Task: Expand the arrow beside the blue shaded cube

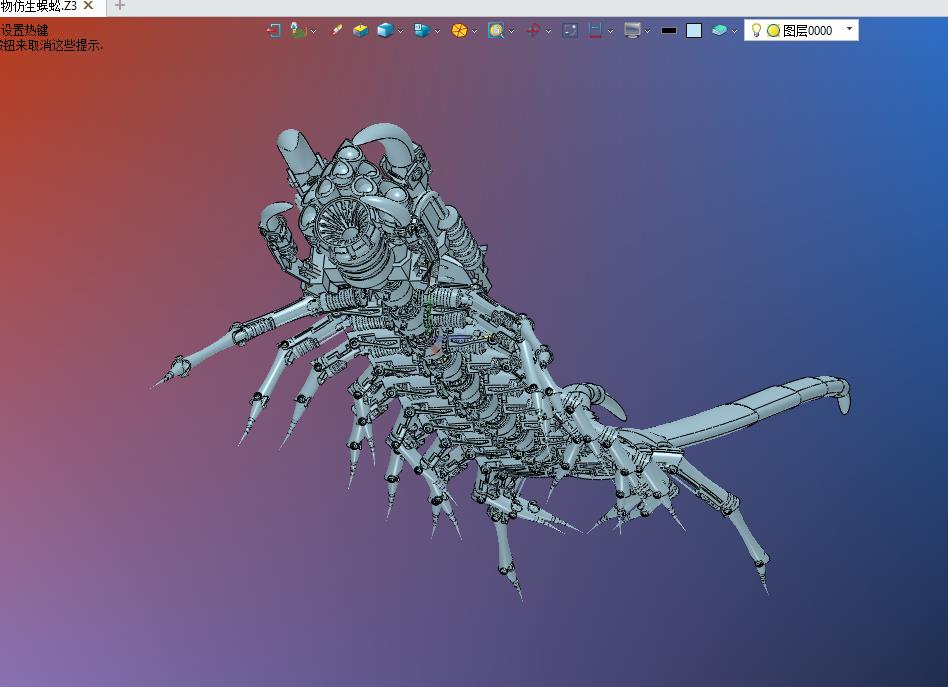Action: pyautogui.click(x=401, y=32)
